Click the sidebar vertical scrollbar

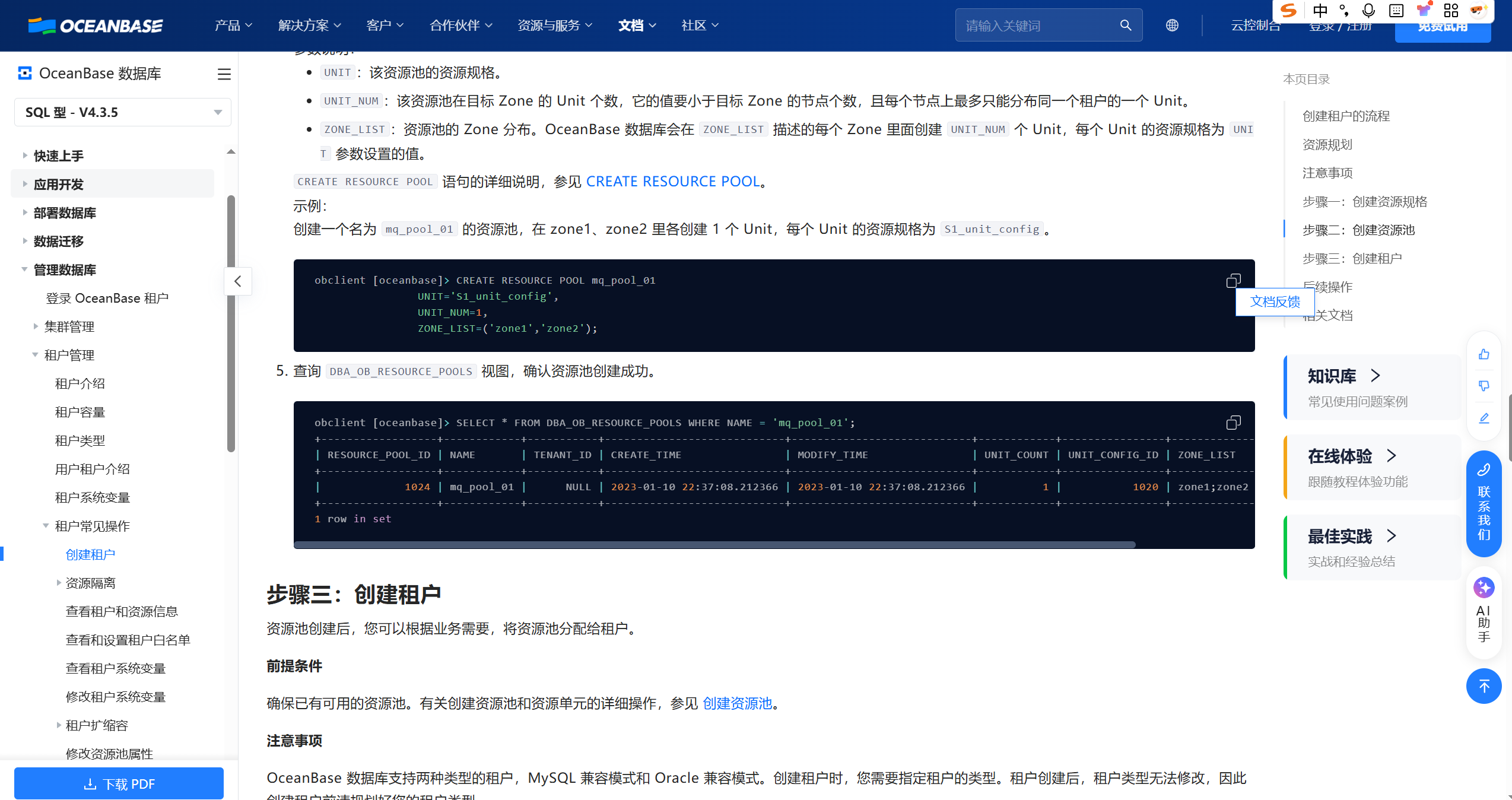pos(231,323)
